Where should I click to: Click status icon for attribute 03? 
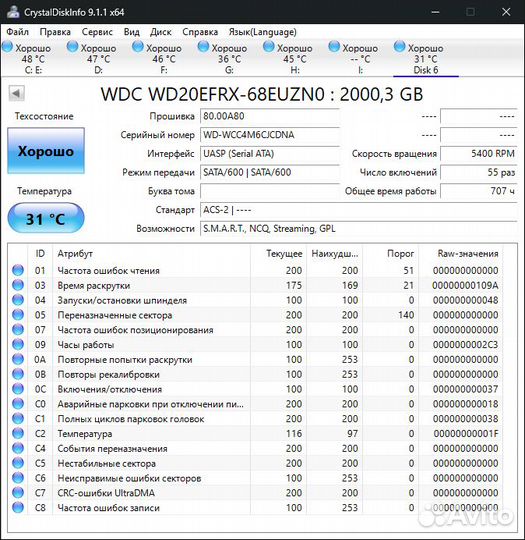(x=18, y=285)
